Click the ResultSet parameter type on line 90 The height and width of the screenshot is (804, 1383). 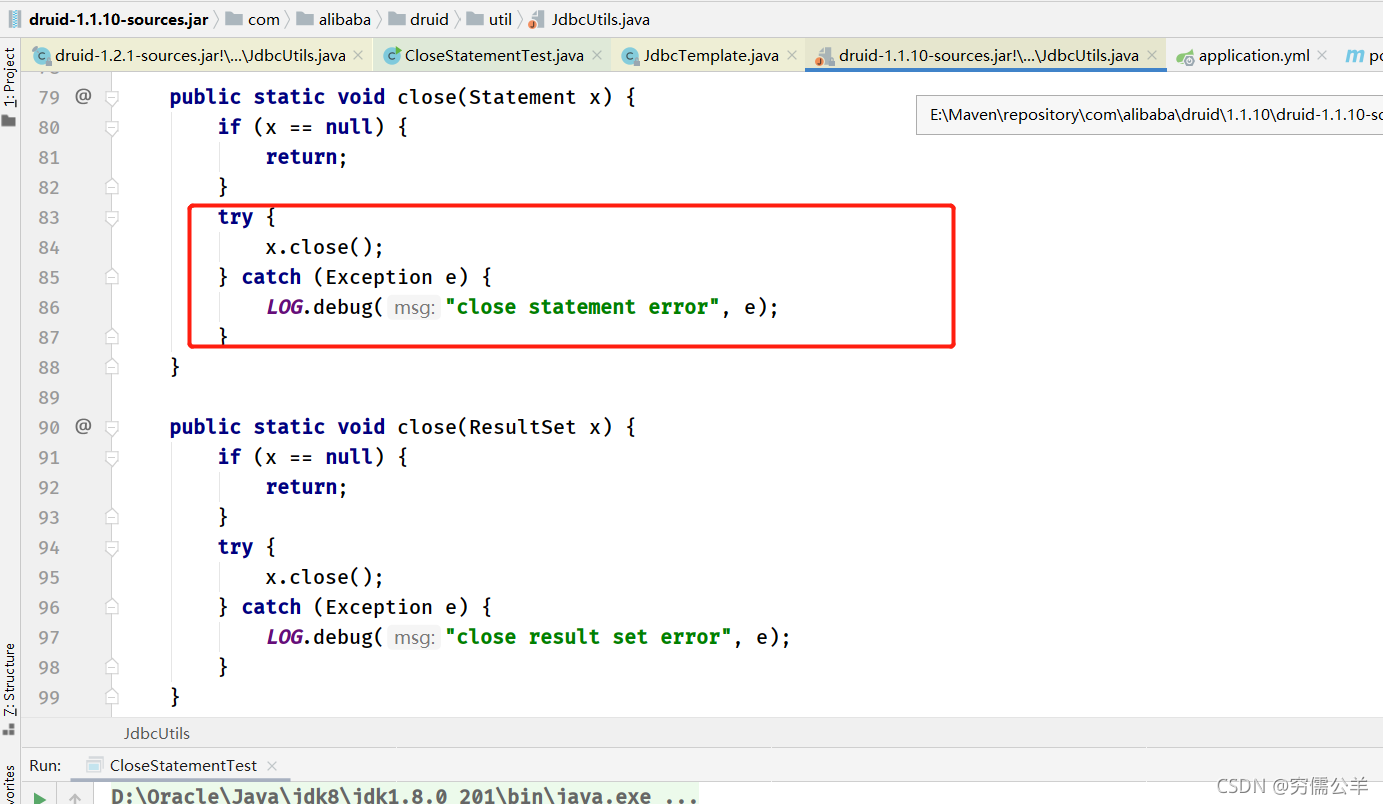tap(523, 427)
